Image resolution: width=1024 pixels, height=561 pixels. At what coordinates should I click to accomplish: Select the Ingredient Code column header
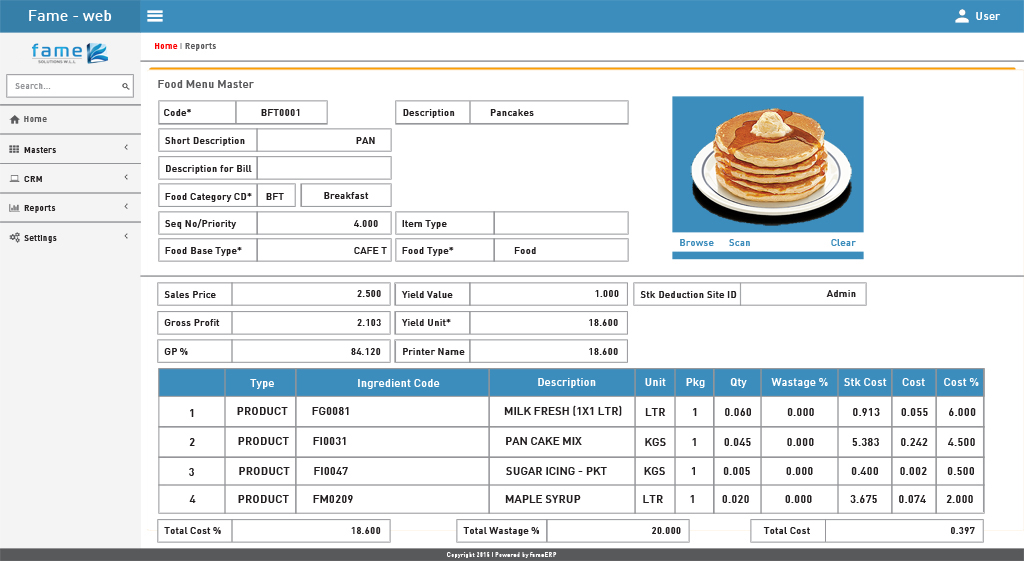pyautogui.click(x=392, y=383)
